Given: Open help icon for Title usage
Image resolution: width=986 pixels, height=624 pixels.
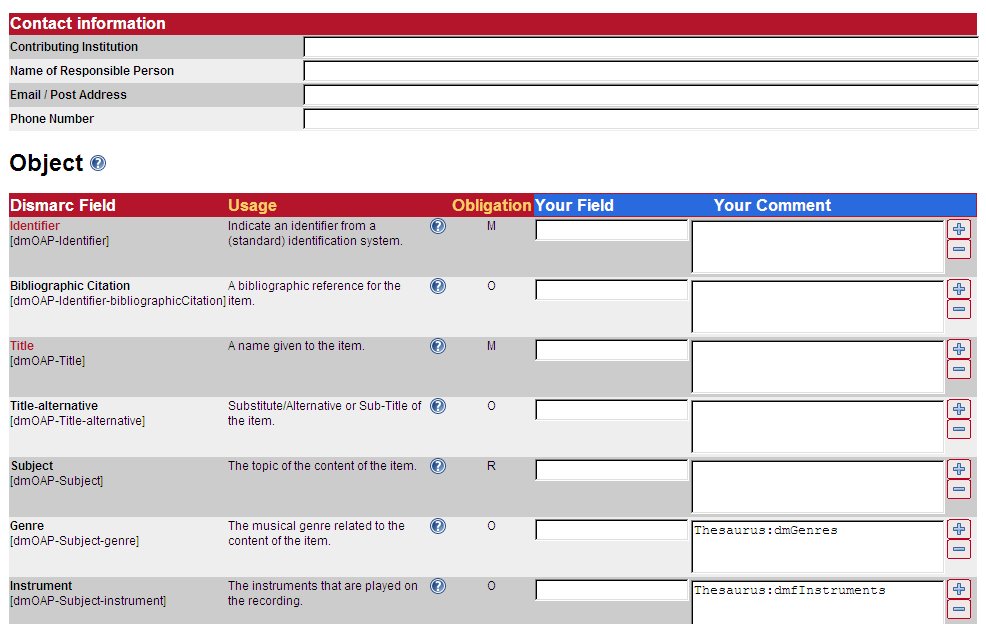Looking at the screenshot, I should click(x=438, y=346).
